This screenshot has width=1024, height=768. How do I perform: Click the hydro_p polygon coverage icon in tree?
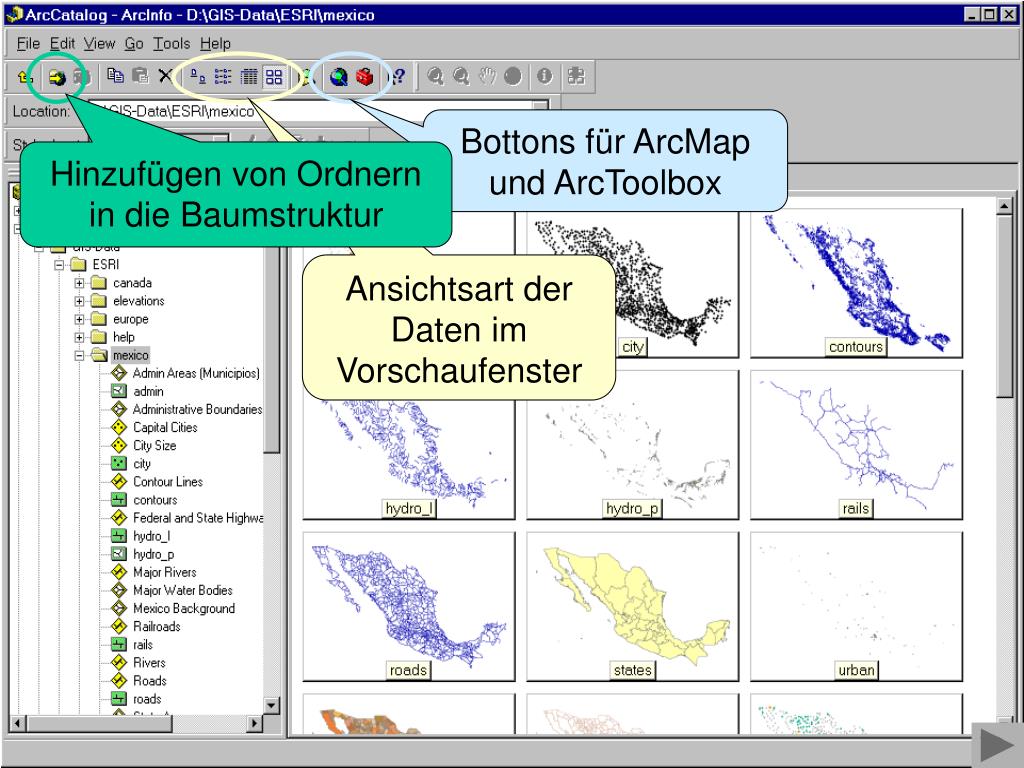118,554
